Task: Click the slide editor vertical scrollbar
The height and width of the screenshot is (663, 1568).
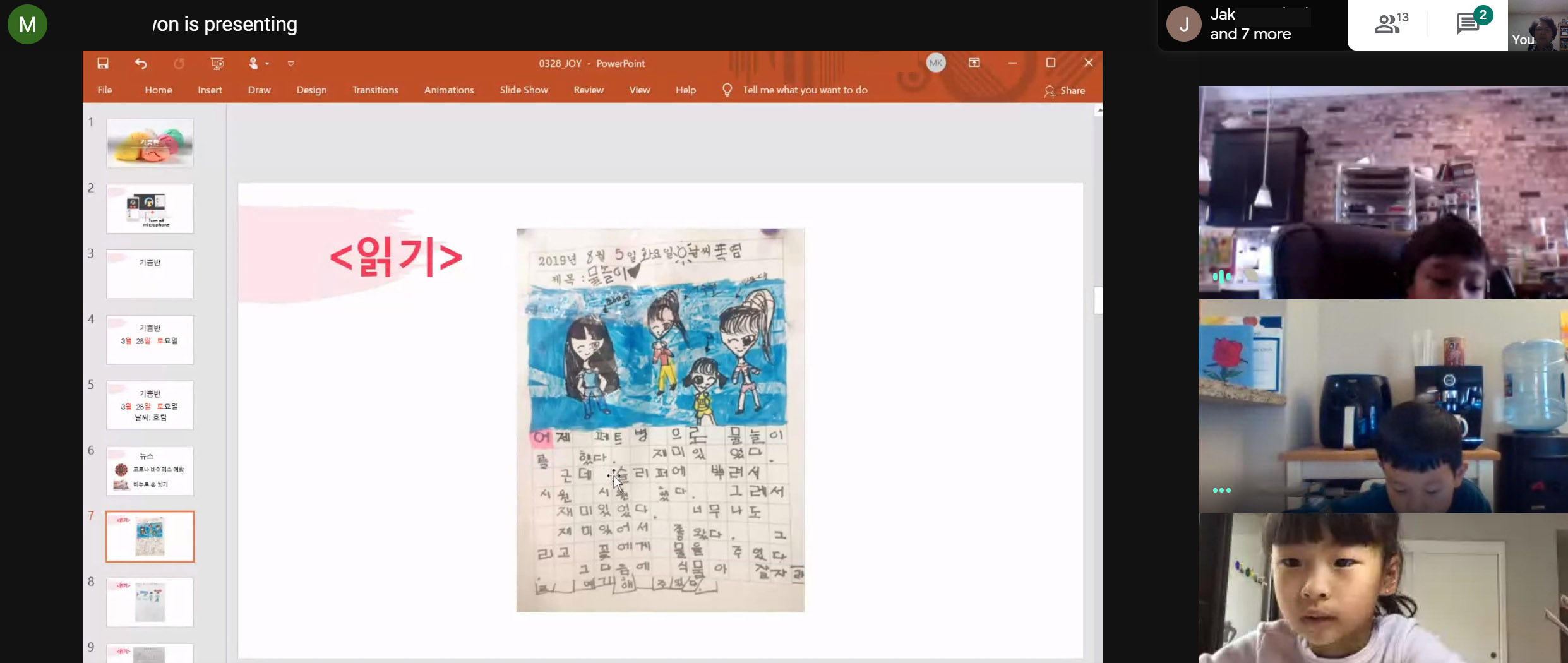Action: pos(1098,301)
